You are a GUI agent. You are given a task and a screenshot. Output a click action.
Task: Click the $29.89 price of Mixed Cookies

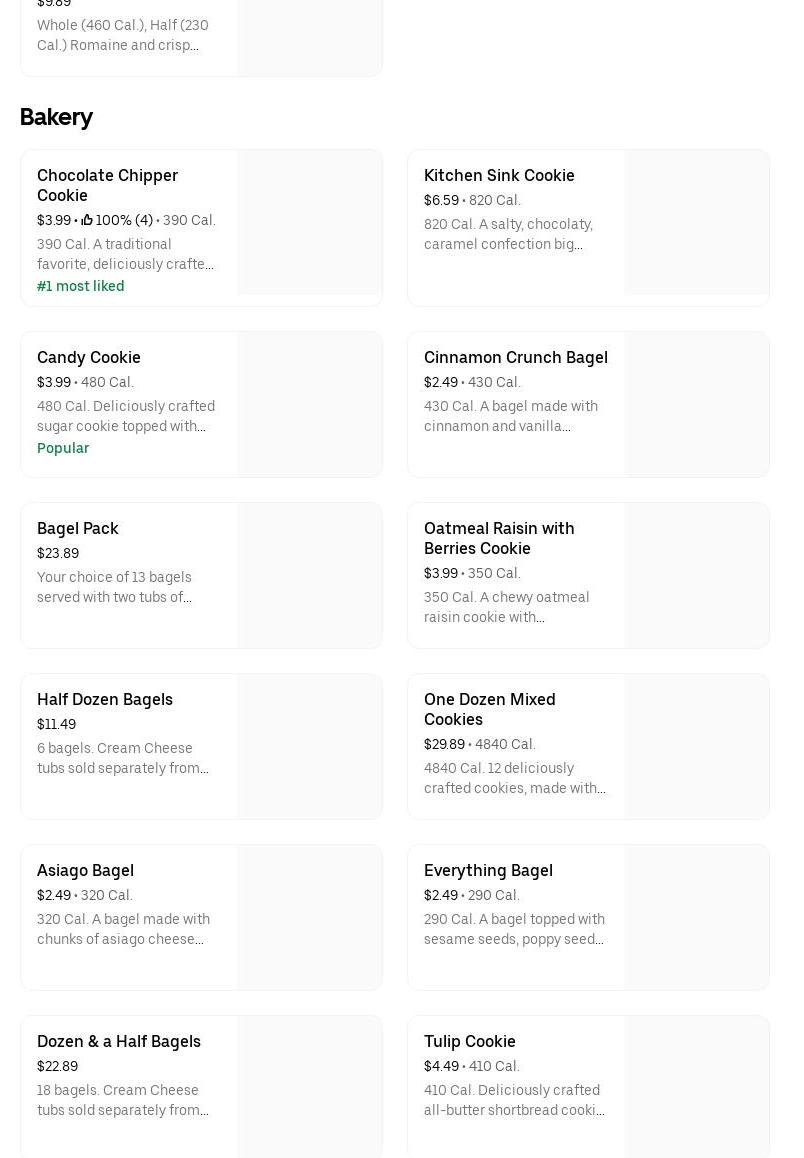coord(444,744)
